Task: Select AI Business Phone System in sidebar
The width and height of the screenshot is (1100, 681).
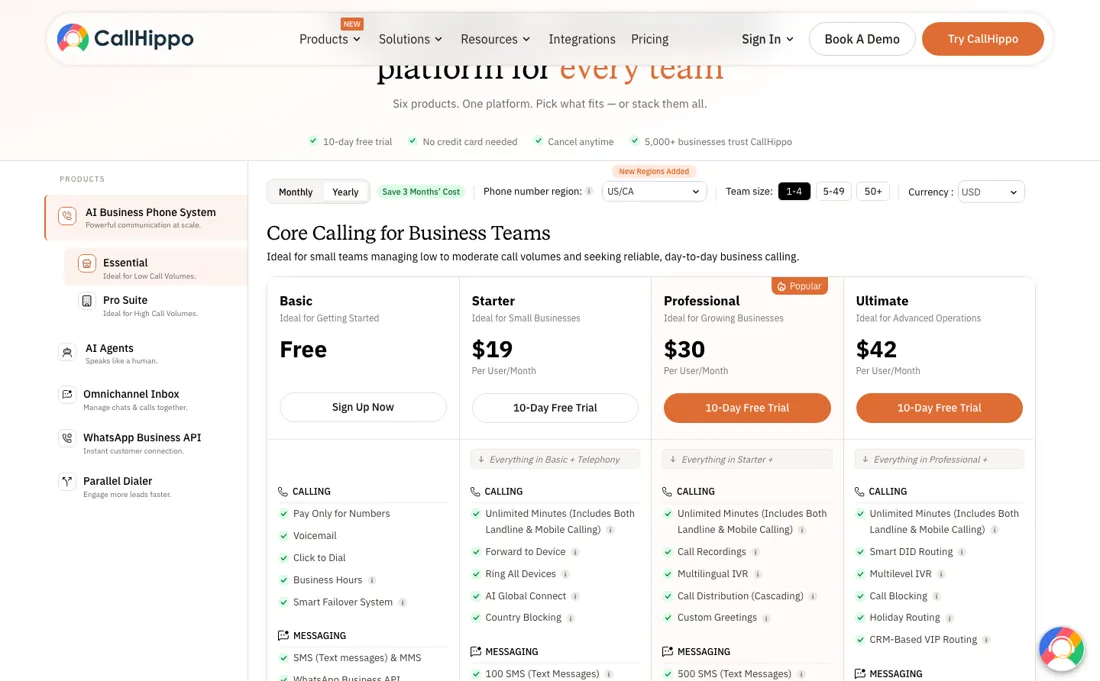Action: click(146, 217)
